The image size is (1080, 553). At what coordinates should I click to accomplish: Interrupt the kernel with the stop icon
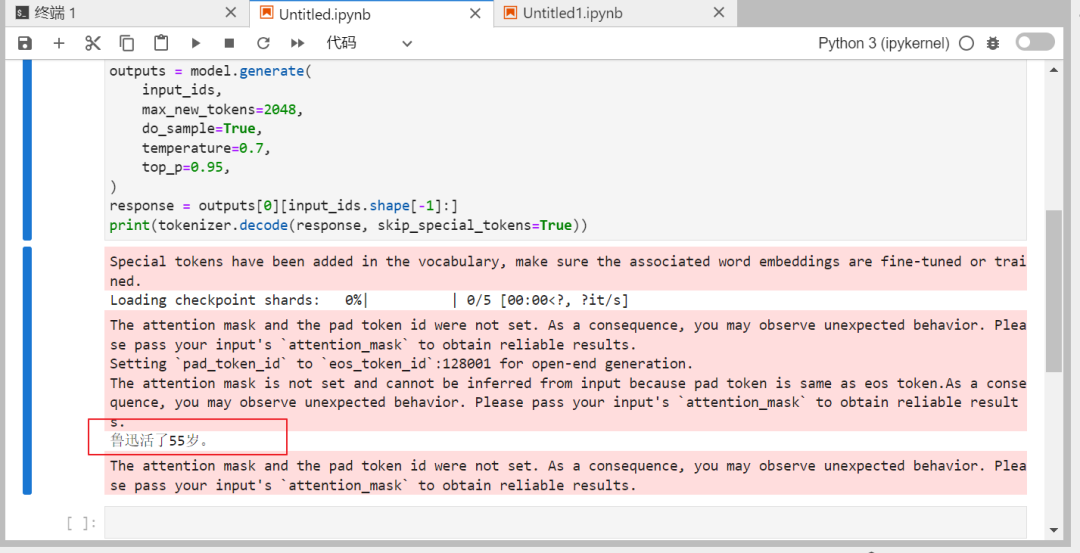click(229, 43)
